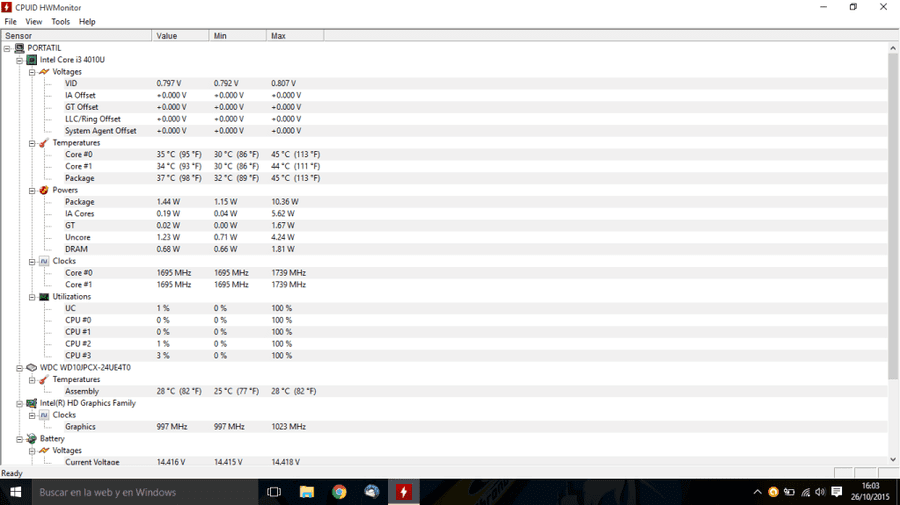Image resolution: width=900 pixels, height=505 pixels.
Task: Click the PORTATIL computer icon
Action: click(x=20, y=48)
